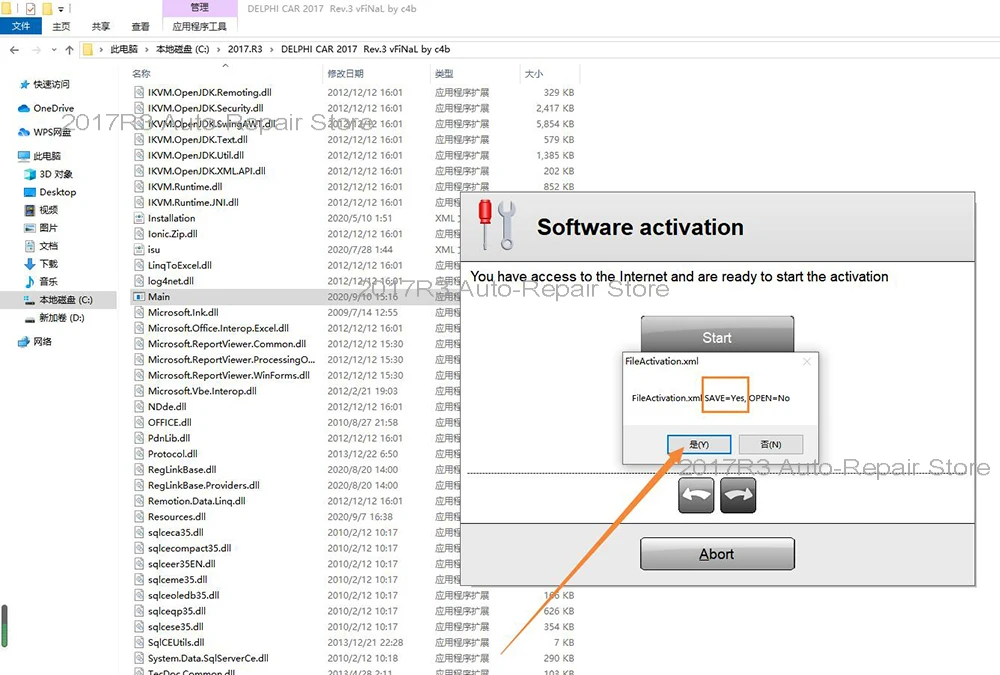
Task: Open recent locations dropdown arrow
Action: click(54, 50)
